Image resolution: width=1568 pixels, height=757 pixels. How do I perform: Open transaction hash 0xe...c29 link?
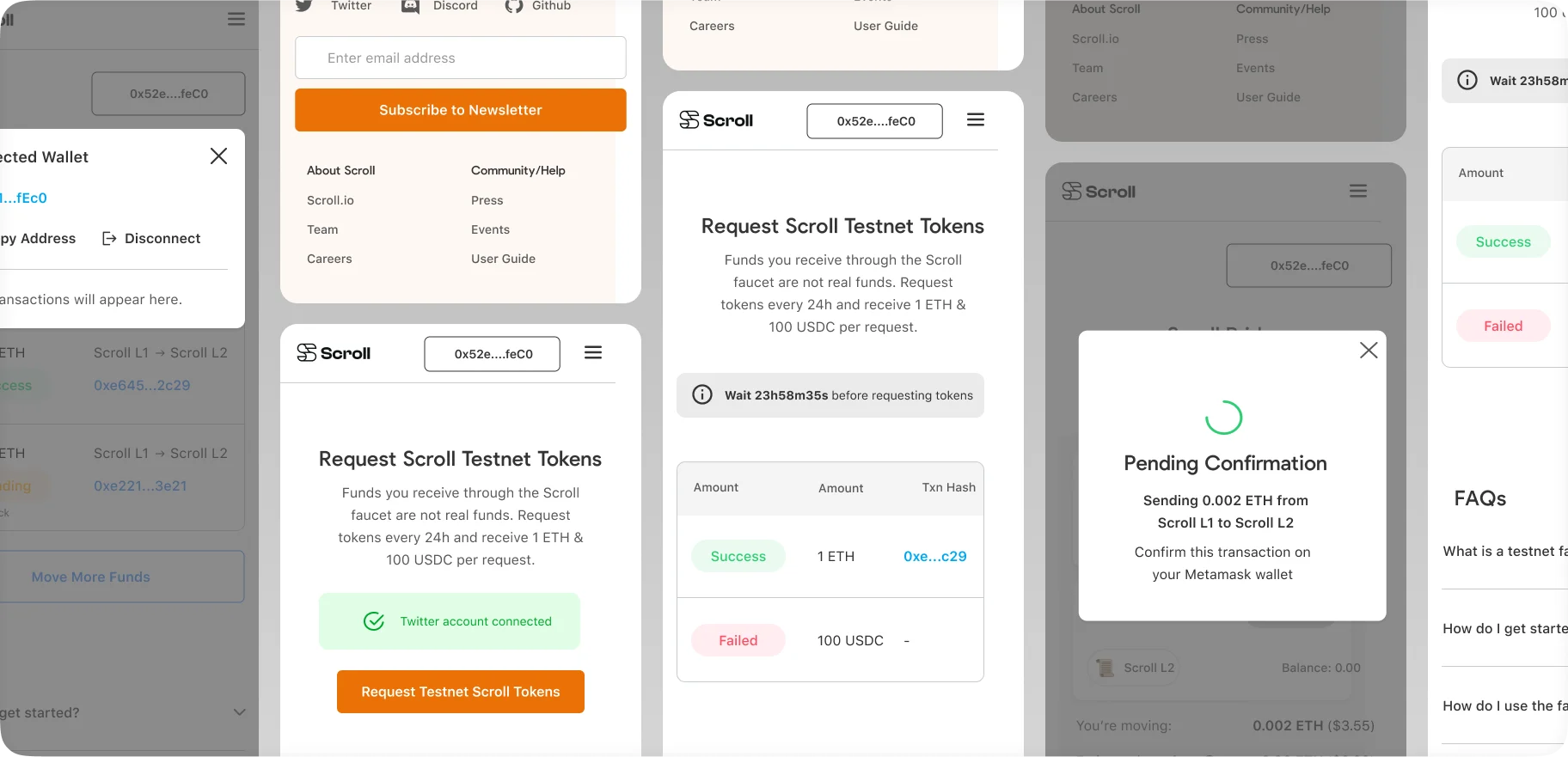point(934,556)
